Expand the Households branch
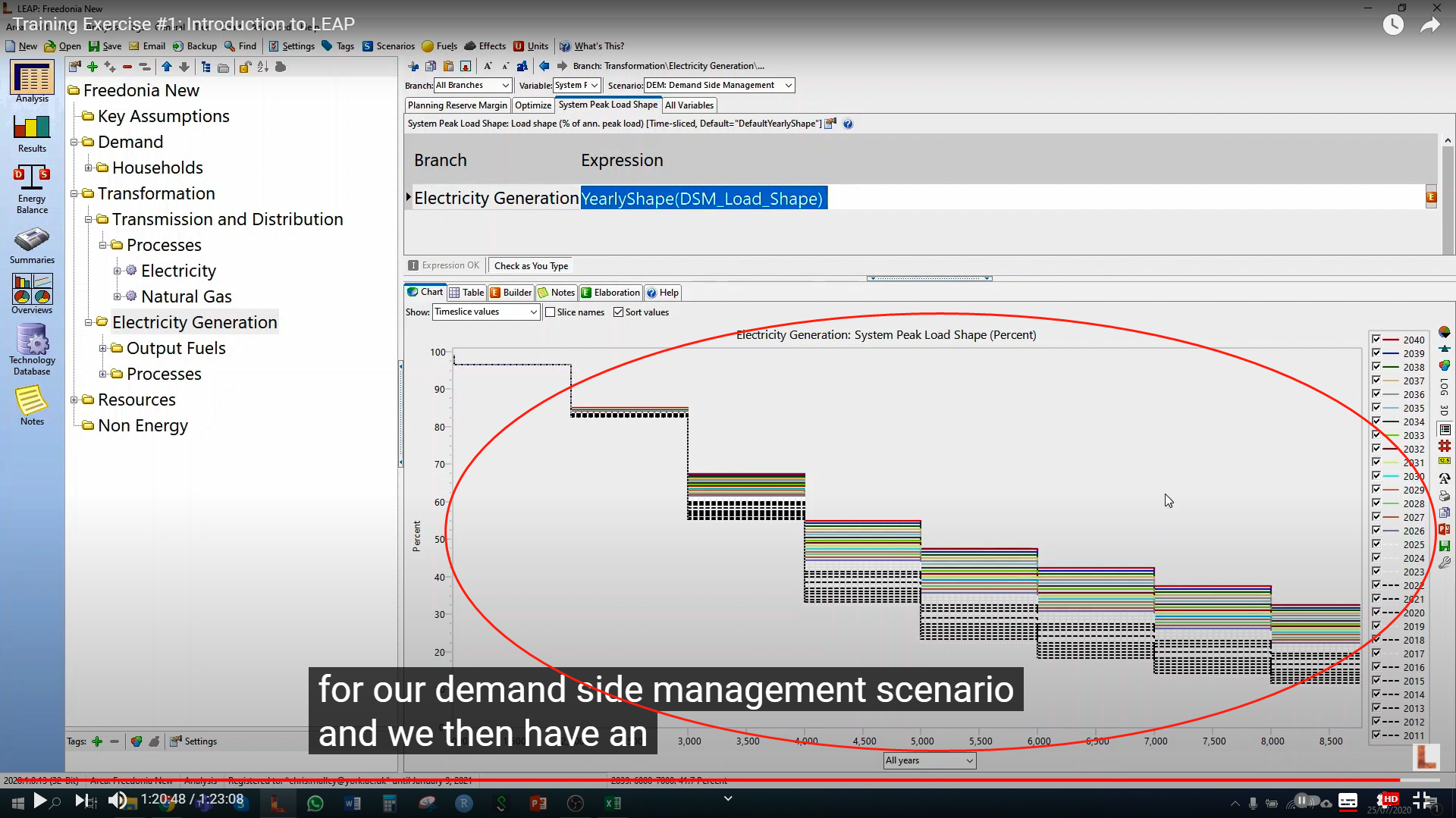The width and height of the screenshot is (1456, 818). 88,168
